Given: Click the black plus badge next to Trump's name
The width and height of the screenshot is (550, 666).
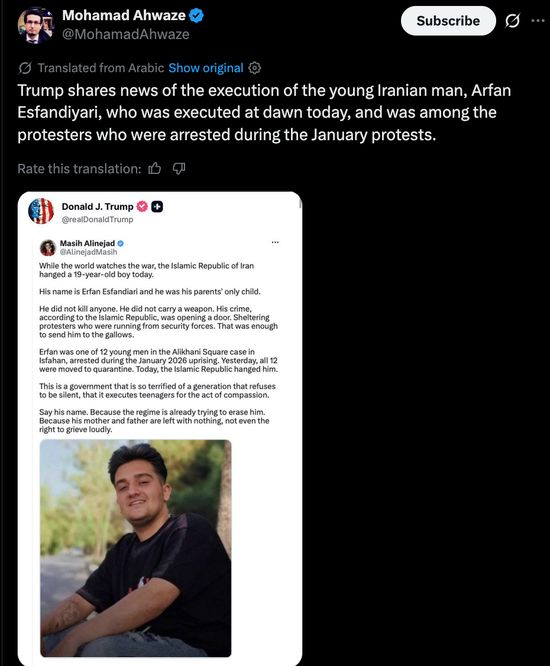Looking at the screenshot, I should [157, 207].
